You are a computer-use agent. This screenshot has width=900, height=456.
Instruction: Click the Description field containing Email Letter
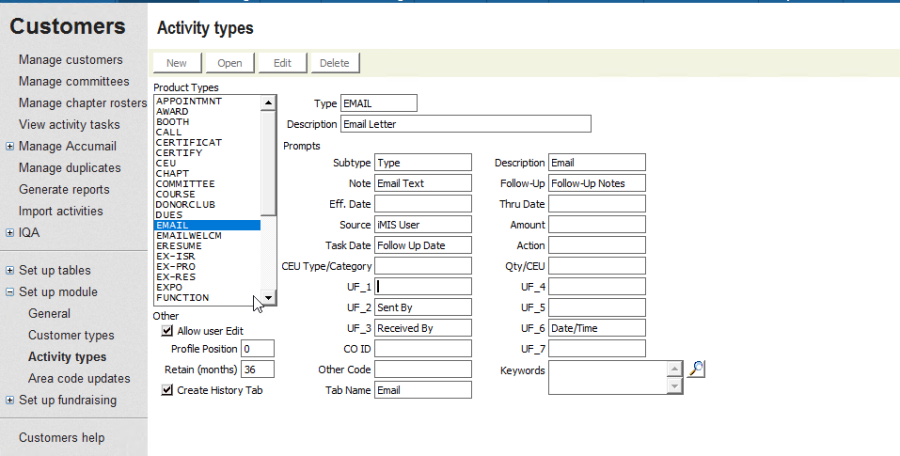point(465,124)
